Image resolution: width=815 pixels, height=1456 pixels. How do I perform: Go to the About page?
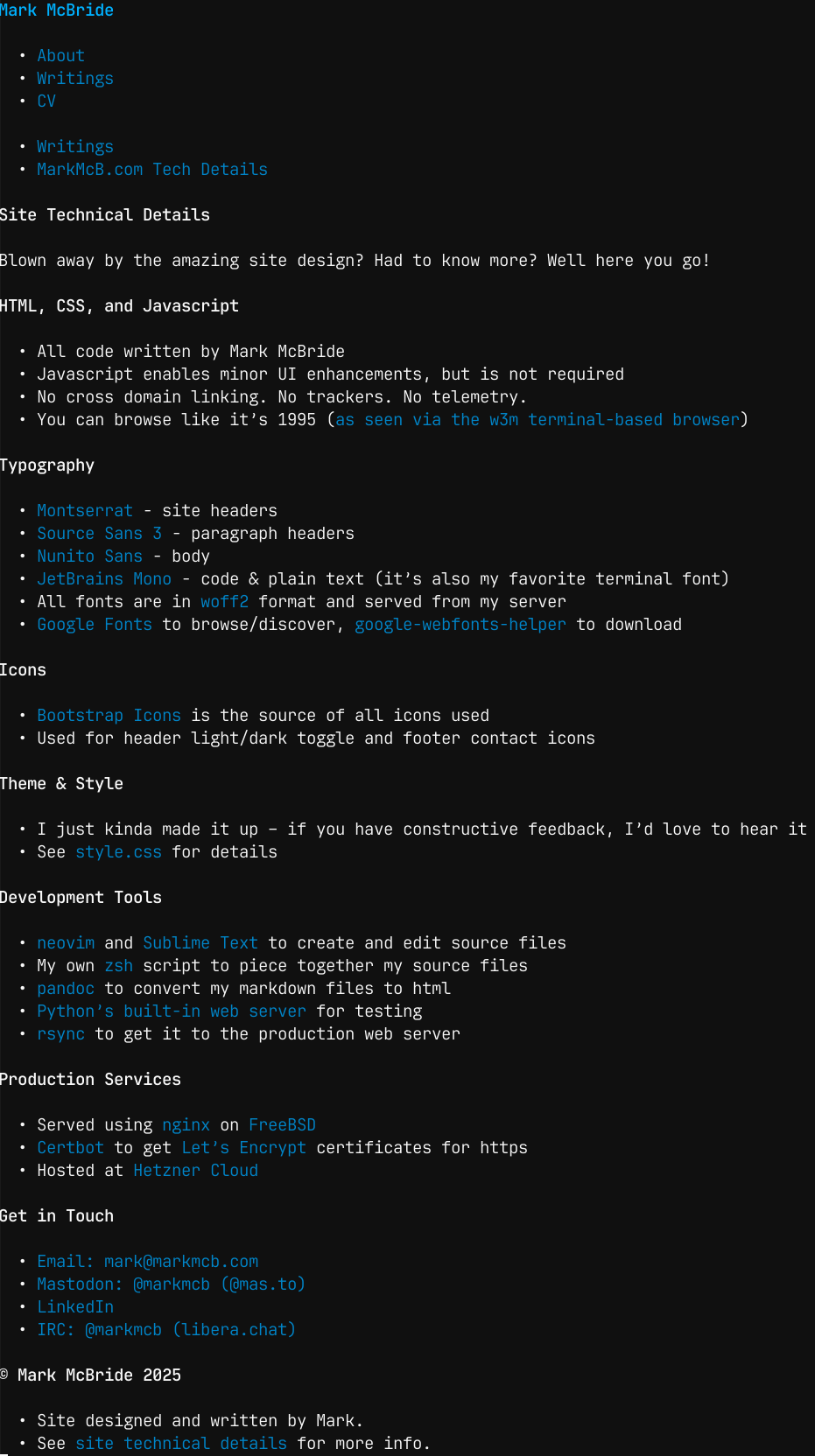click(60, 56)
